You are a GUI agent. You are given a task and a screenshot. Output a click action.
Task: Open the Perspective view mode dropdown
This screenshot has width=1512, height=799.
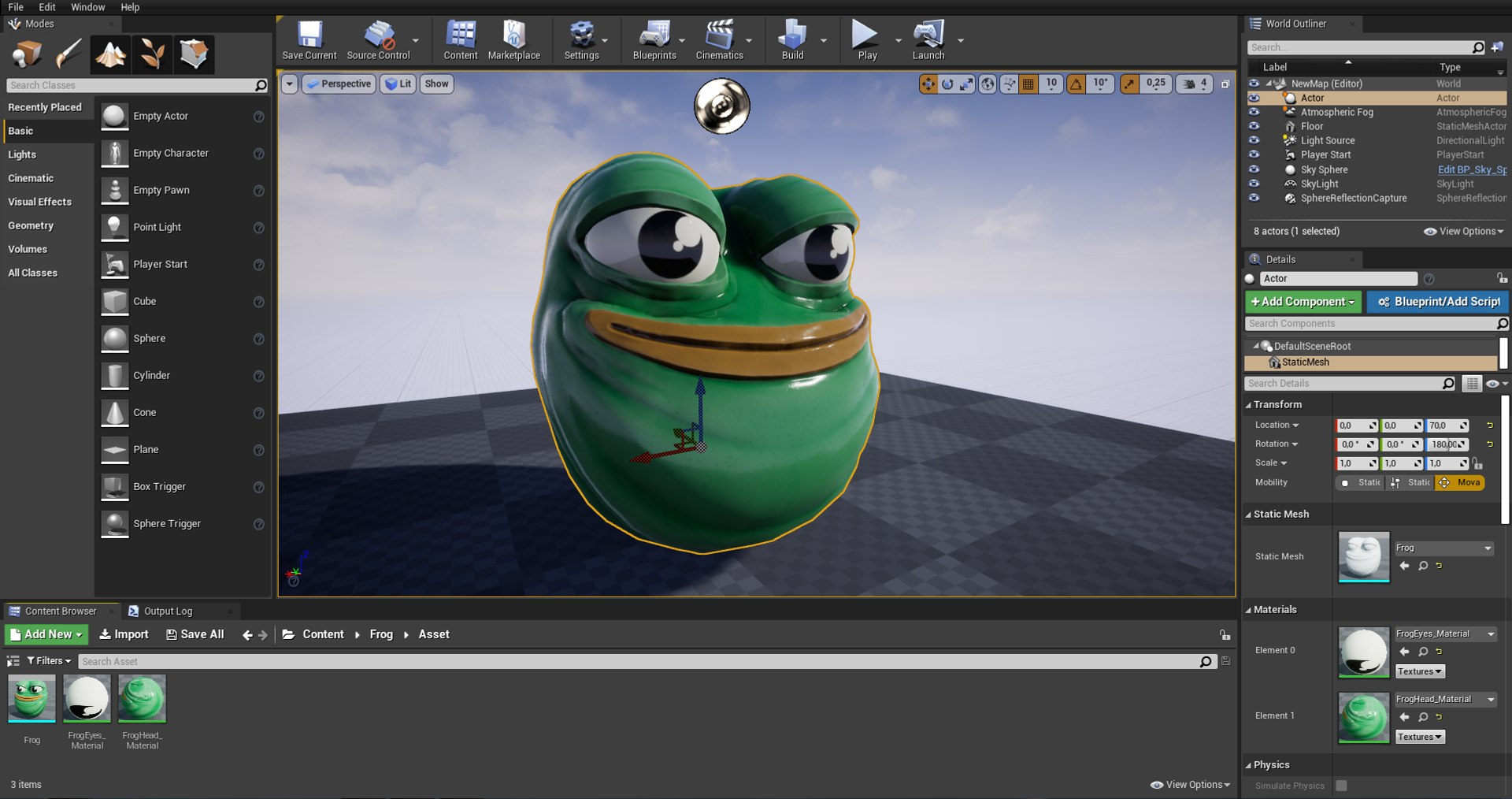click(x=338, y=84)
